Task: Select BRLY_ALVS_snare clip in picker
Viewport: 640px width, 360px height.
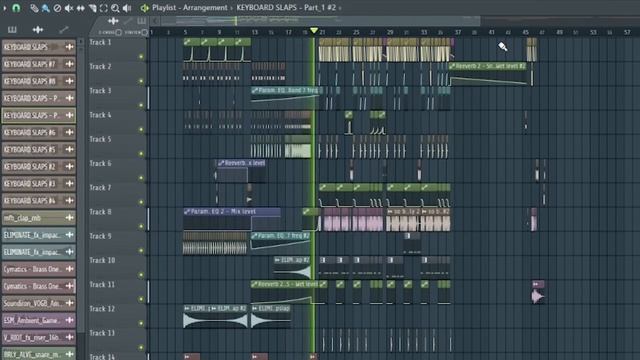Action: (x=39, y=354)
